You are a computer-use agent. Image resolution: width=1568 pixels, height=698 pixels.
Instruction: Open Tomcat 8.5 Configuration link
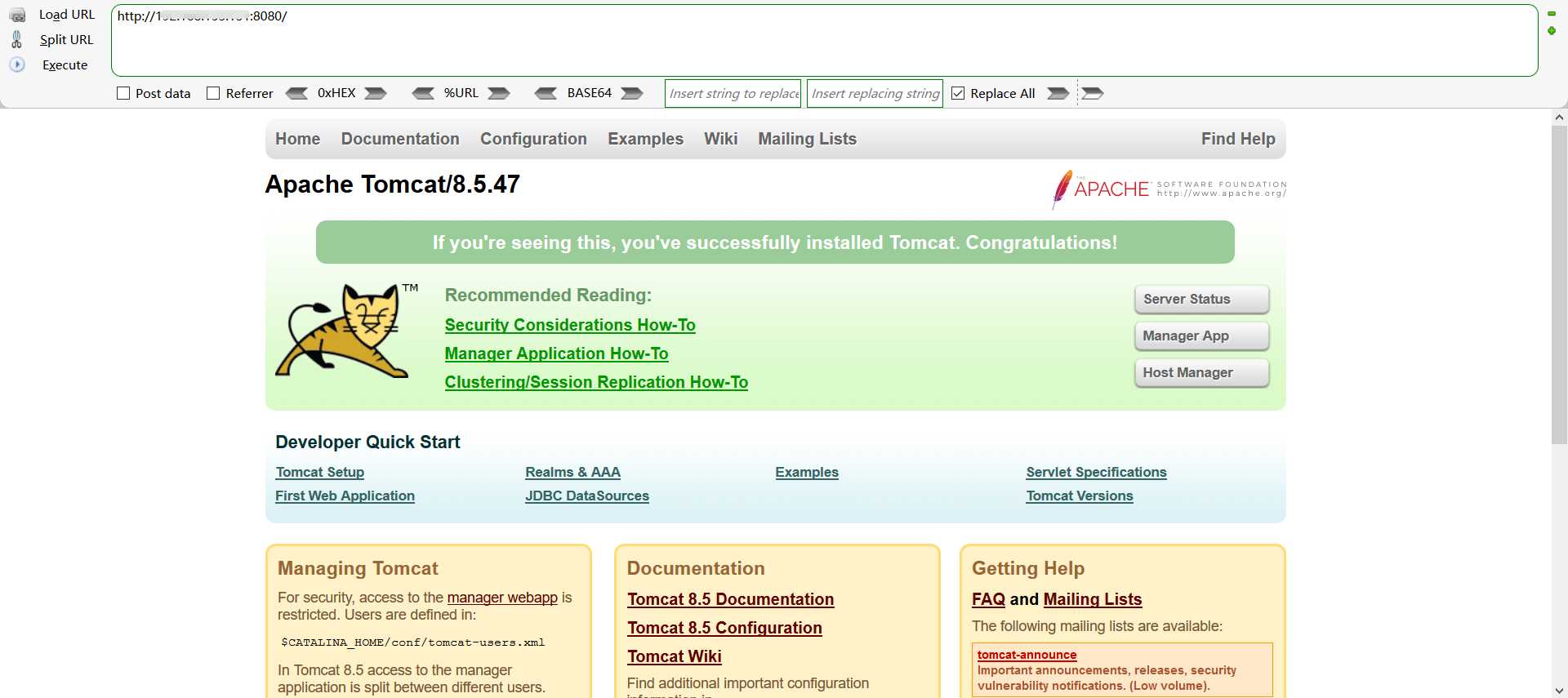point(724,628)
